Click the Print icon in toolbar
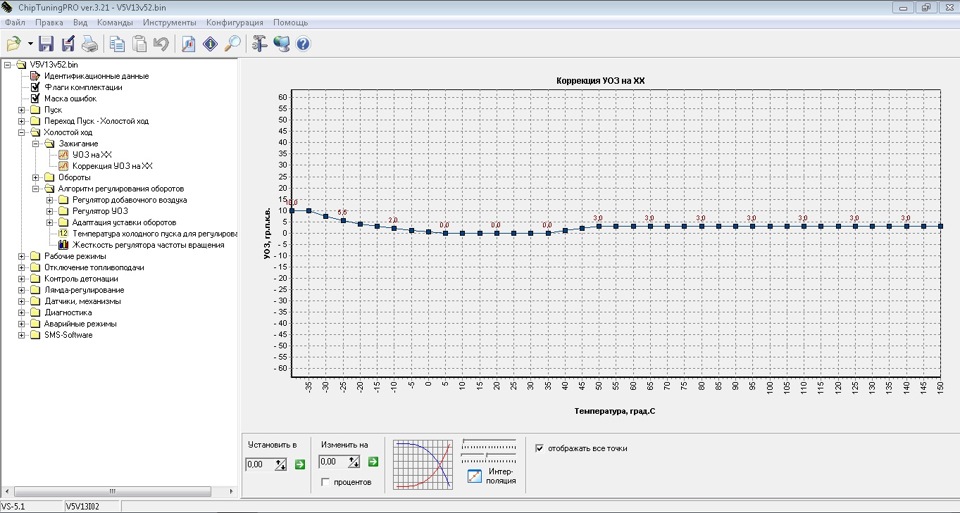 (90, 44)
